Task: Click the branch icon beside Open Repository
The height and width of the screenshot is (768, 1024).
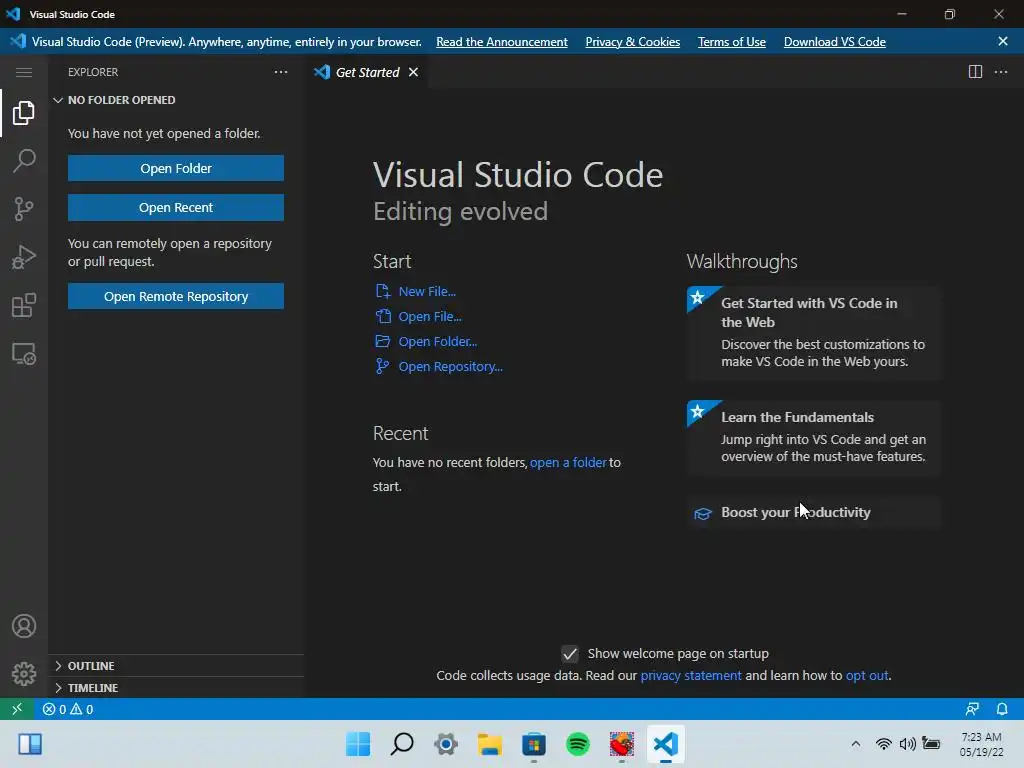Action: (383, 366)
